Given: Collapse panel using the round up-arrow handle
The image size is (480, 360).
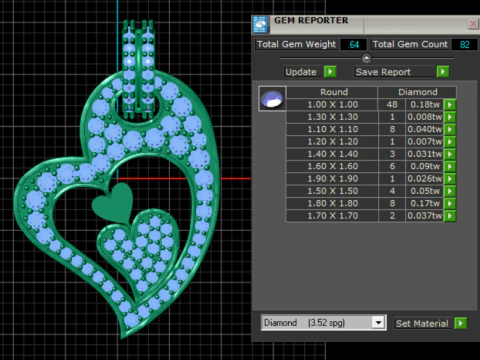Looking at the screenshot, I should click(366, 58).
